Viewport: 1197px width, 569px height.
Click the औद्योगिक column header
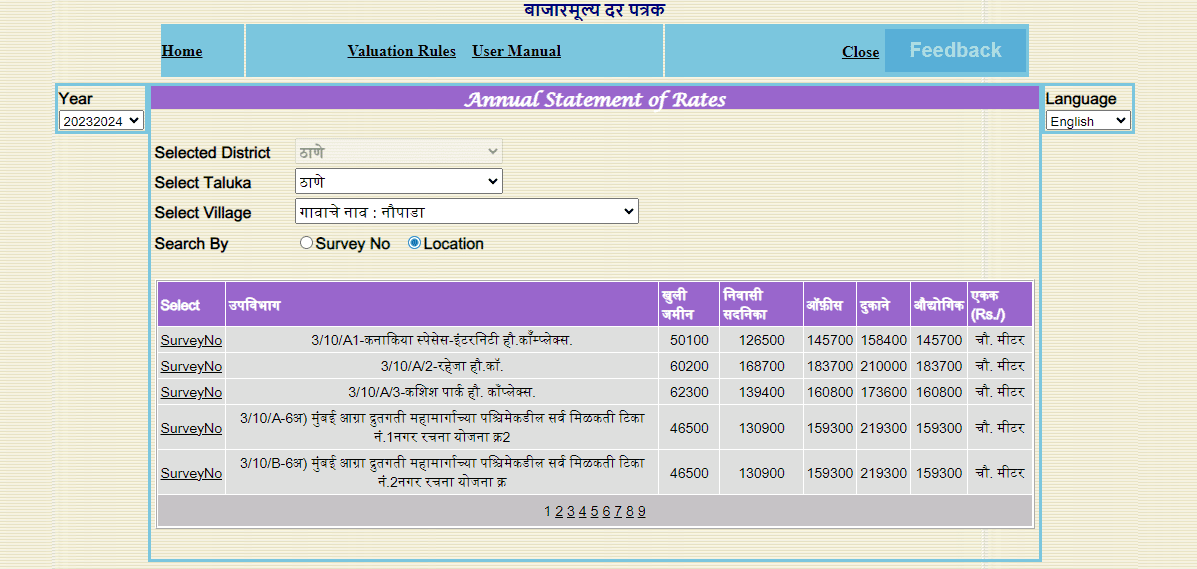click(x=938, y=305)
